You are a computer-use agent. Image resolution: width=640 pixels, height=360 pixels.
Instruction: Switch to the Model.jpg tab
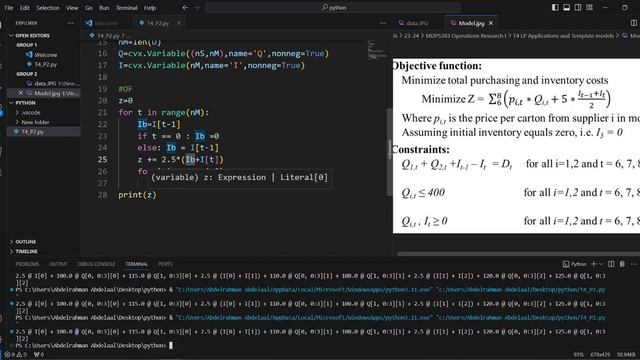[x=471, y=23]
